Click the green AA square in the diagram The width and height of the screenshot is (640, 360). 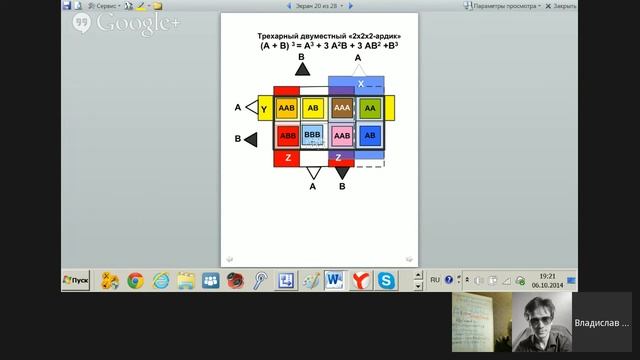(x=370, y=108)
